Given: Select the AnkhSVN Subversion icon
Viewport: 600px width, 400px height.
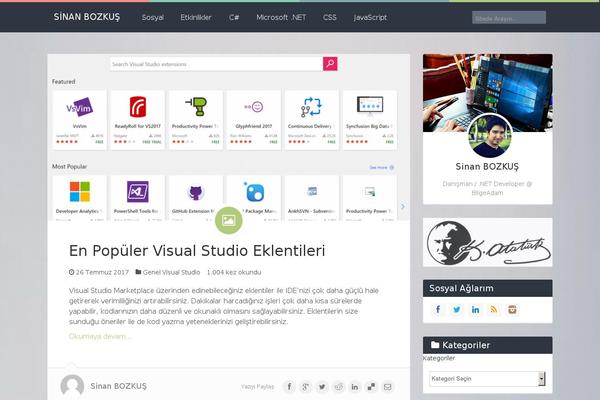Looking at the screenshot, I should [x=312, y=191].
